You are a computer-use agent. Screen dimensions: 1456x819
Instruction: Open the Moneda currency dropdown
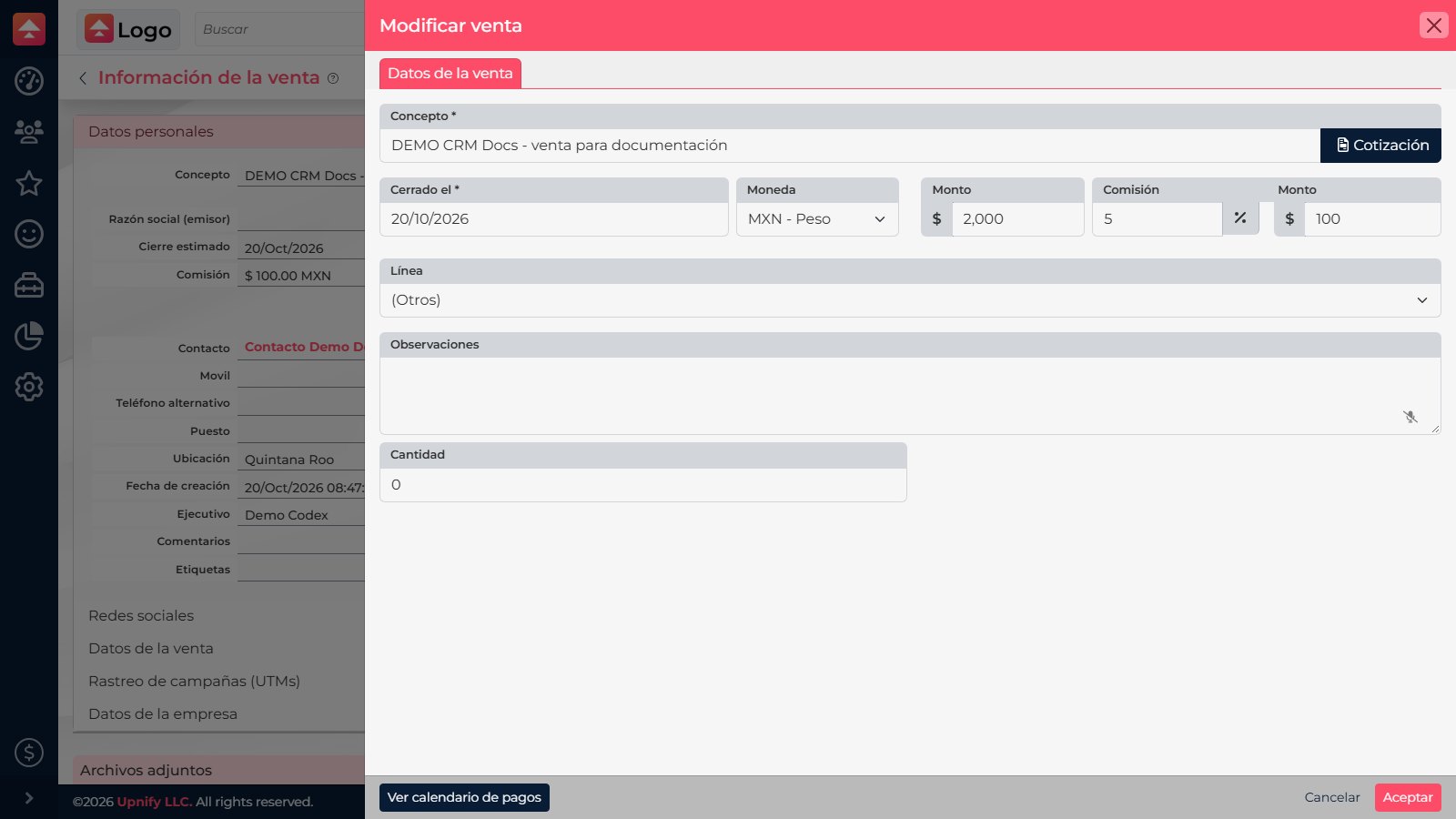(817, 219)
